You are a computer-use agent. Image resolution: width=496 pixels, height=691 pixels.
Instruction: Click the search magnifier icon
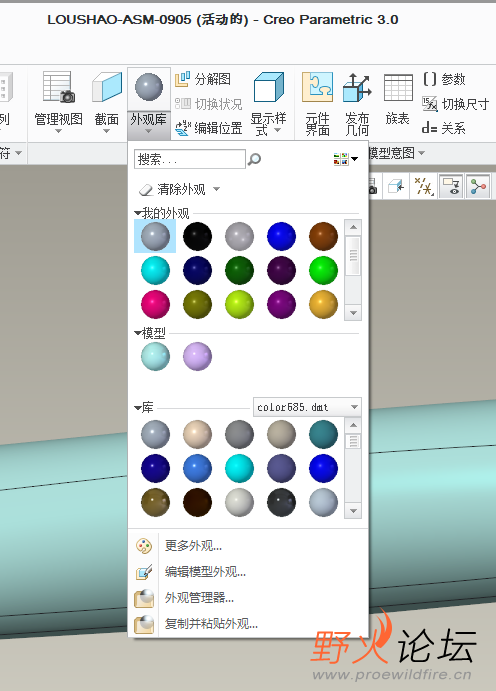254,159
